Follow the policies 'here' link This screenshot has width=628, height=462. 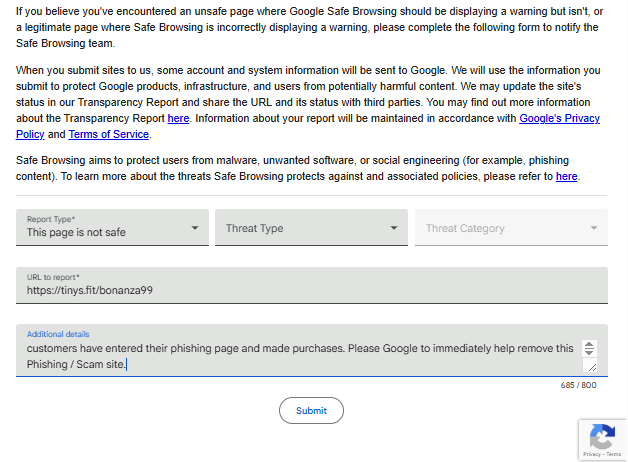(x=566, y=176)
